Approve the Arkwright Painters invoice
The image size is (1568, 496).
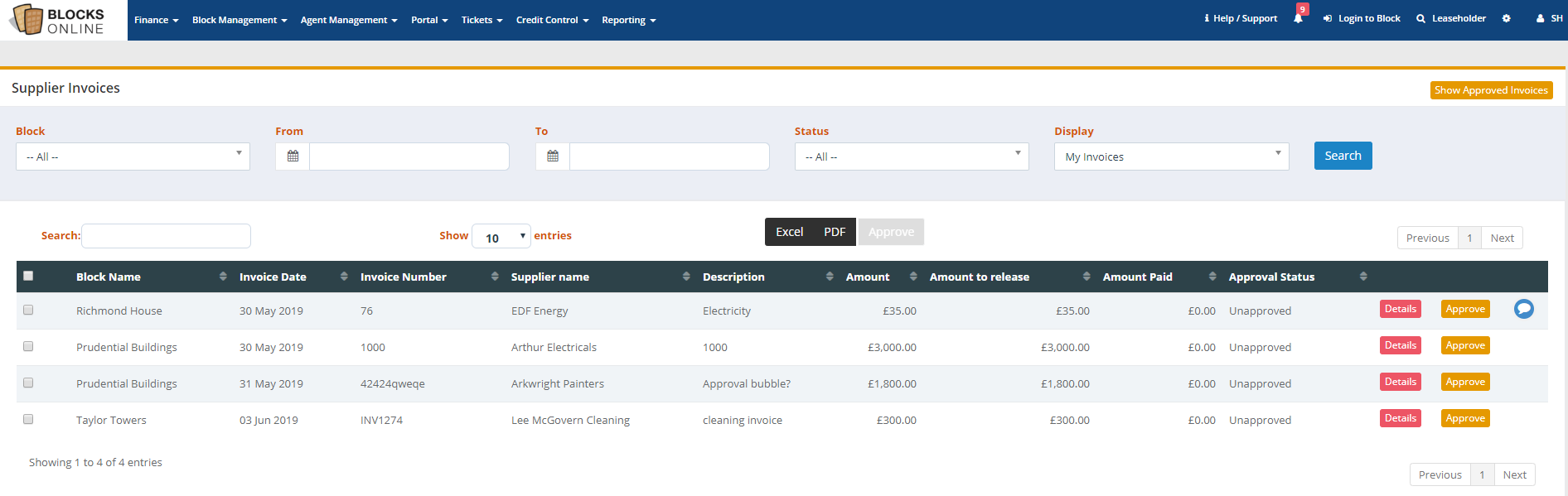click(x=1465, y=382)
